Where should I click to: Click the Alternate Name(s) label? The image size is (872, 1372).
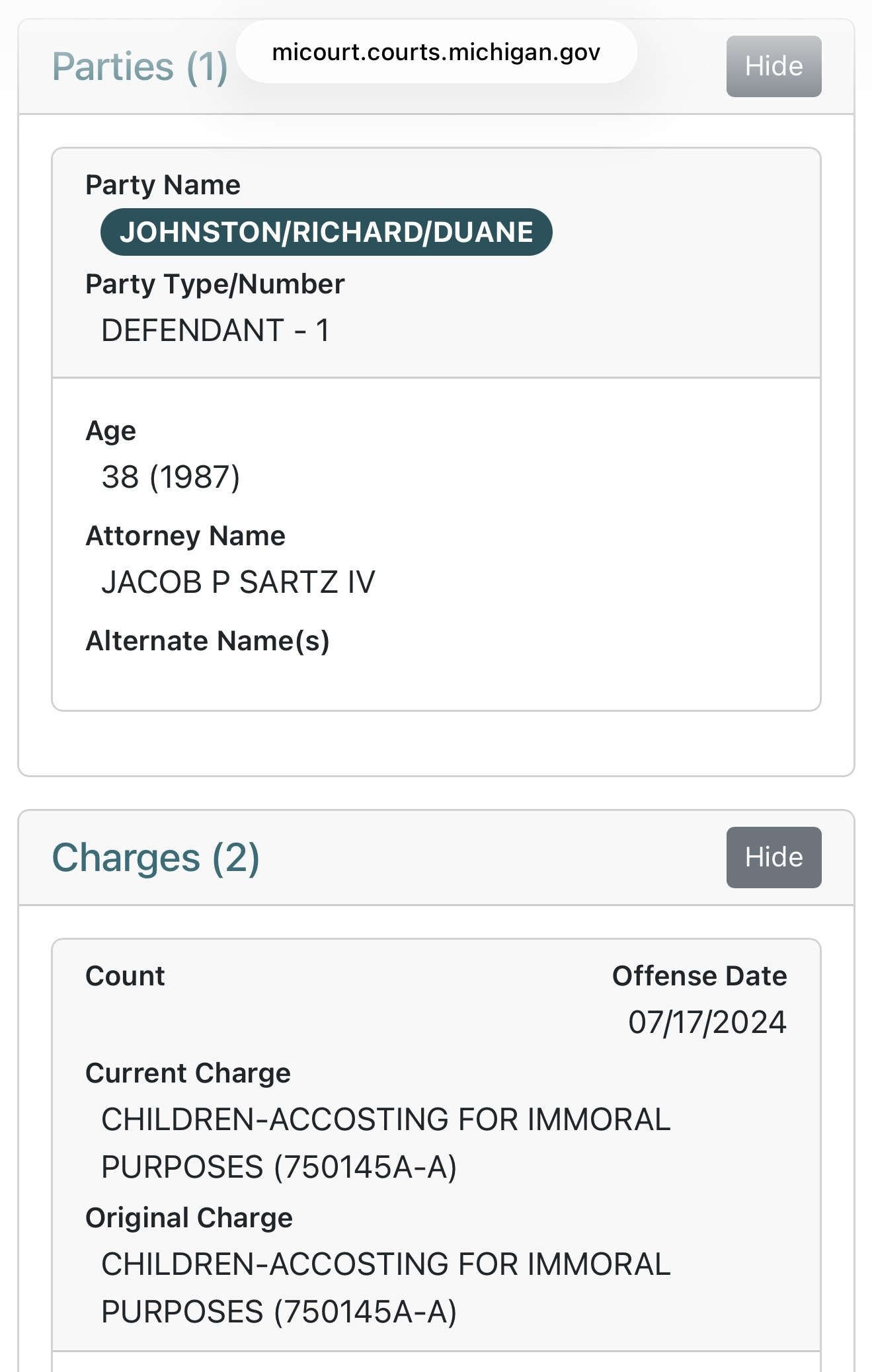tap(208, 641)
